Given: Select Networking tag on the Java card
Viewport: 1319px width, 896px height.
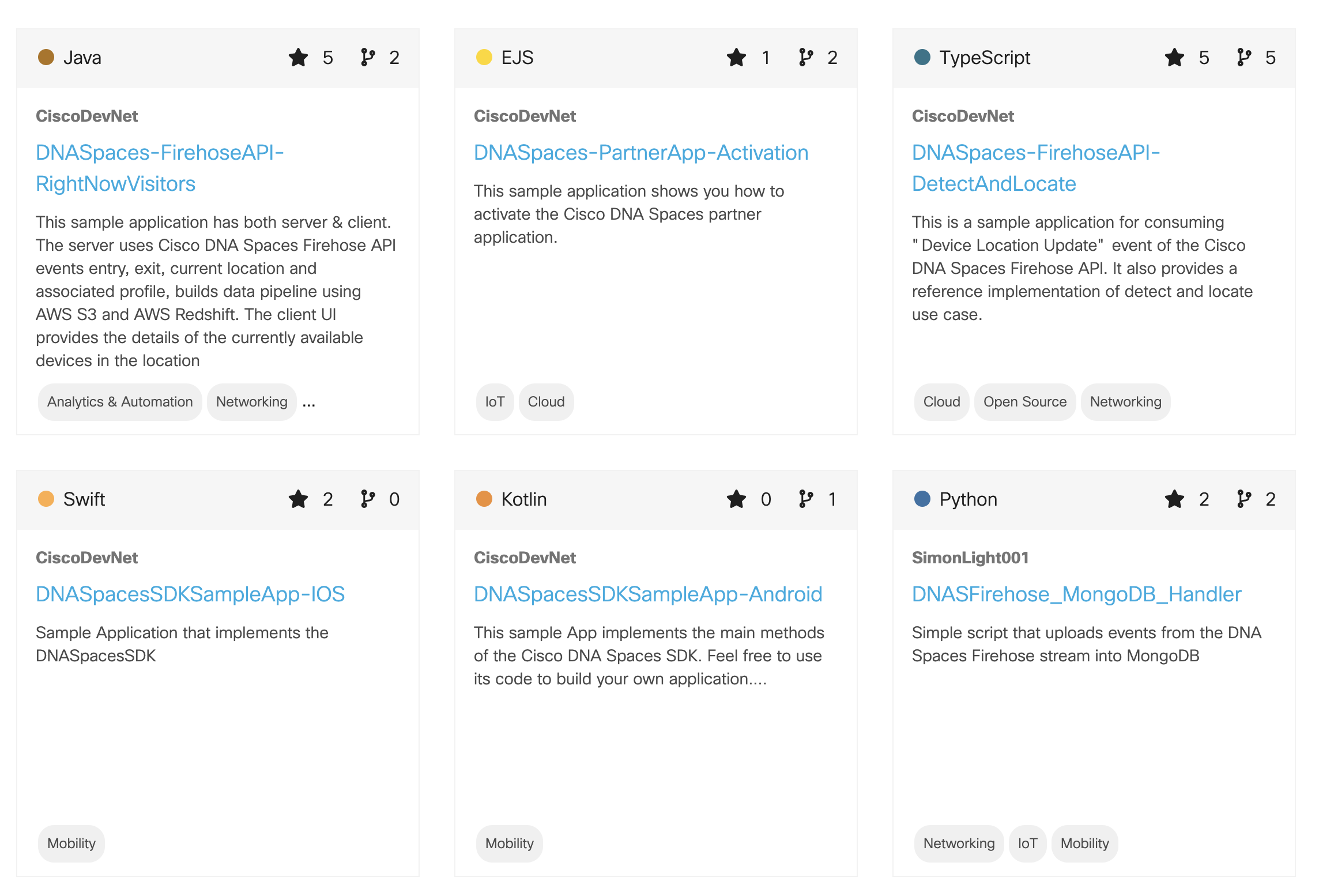Looking at the screenshot, I should (251, 402).
